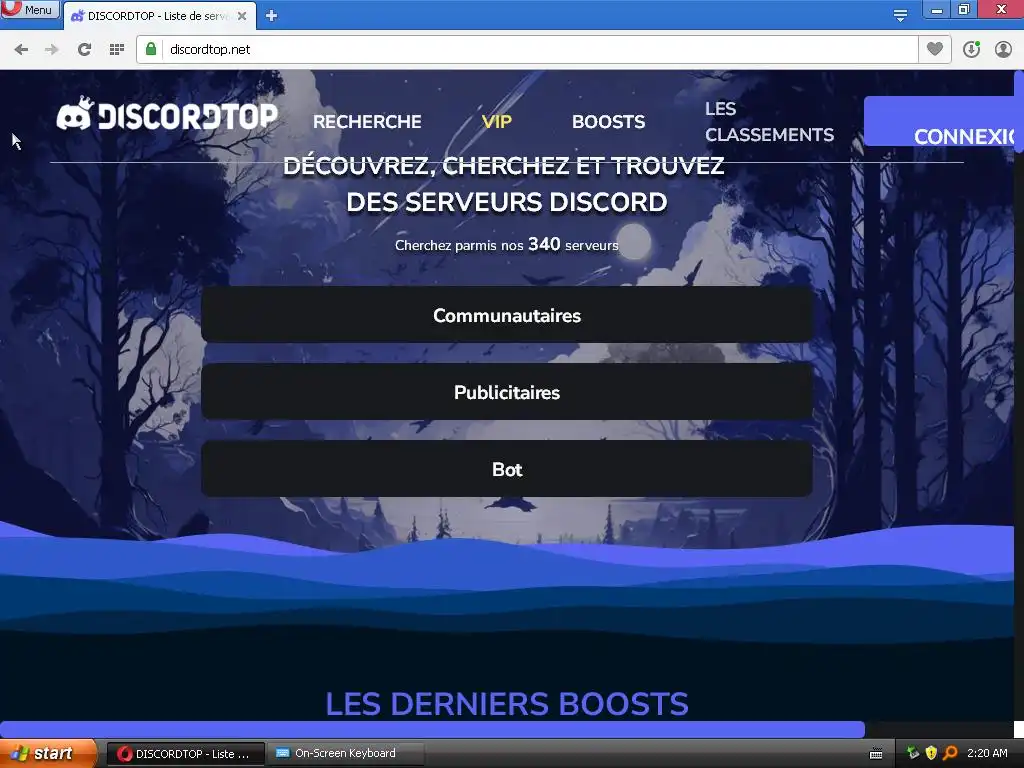Choose the Publicitaires category button

click(x=507, y=392)
